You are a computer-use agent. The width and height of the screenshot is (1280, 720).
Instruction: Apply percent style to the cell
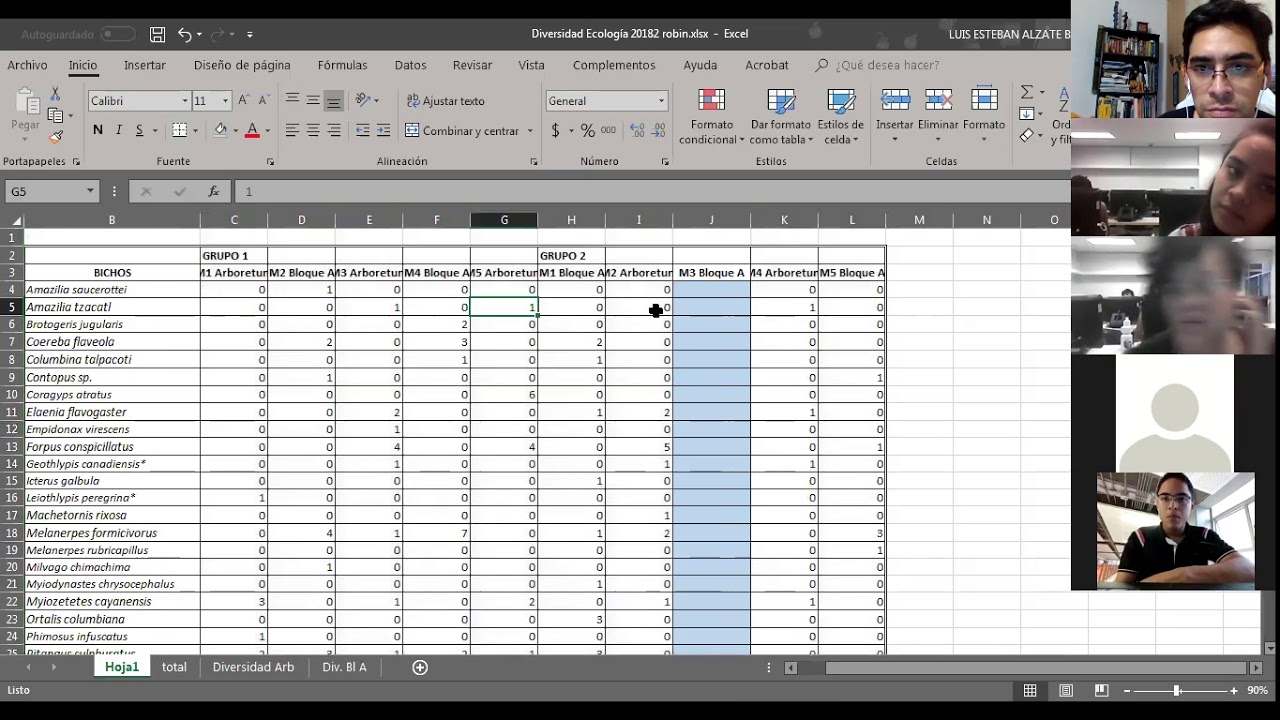pos(588,130)
